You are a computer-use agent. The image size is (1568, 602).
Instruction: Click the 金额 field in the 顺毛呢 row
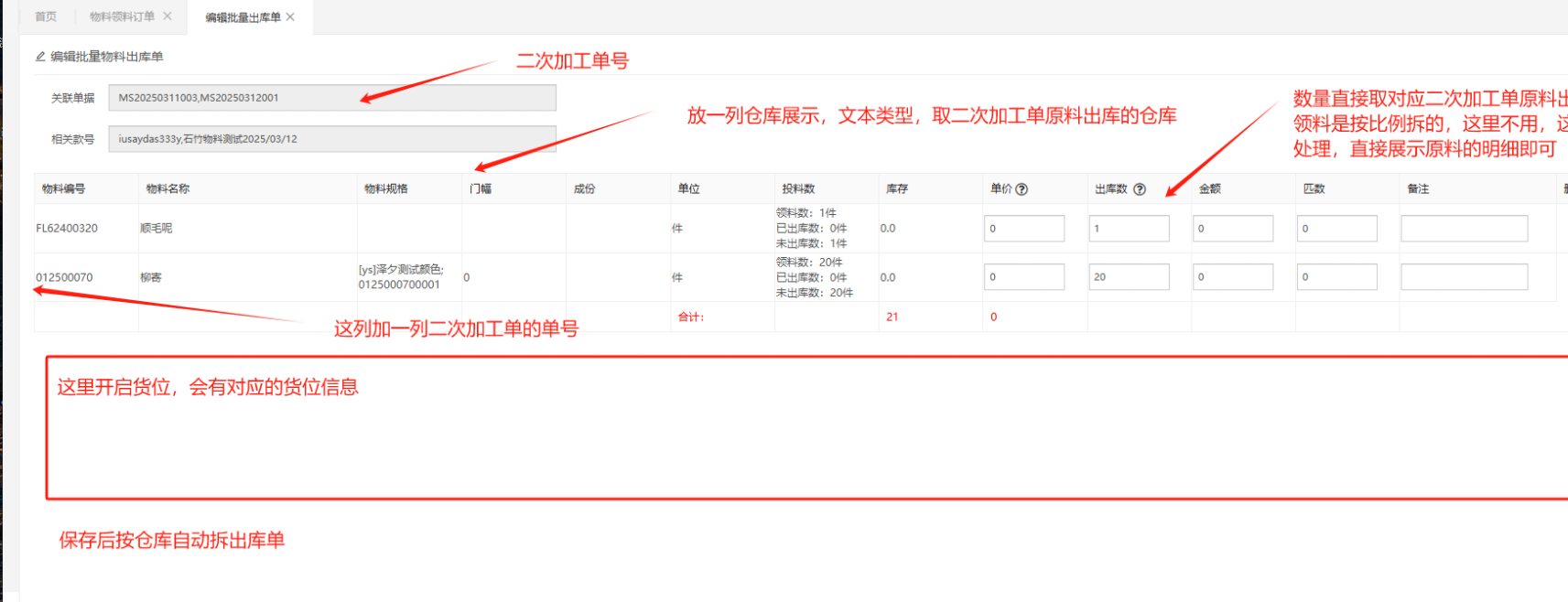point(1232,229)
